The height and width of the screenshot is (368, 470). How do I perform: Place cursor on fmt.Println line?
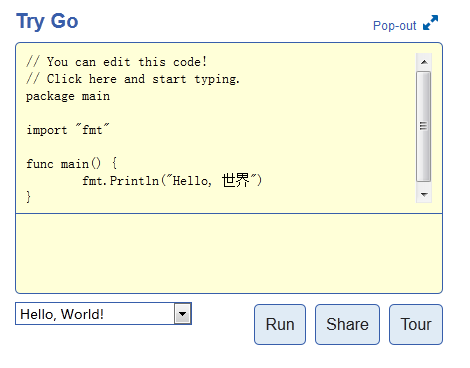point(172,181)
